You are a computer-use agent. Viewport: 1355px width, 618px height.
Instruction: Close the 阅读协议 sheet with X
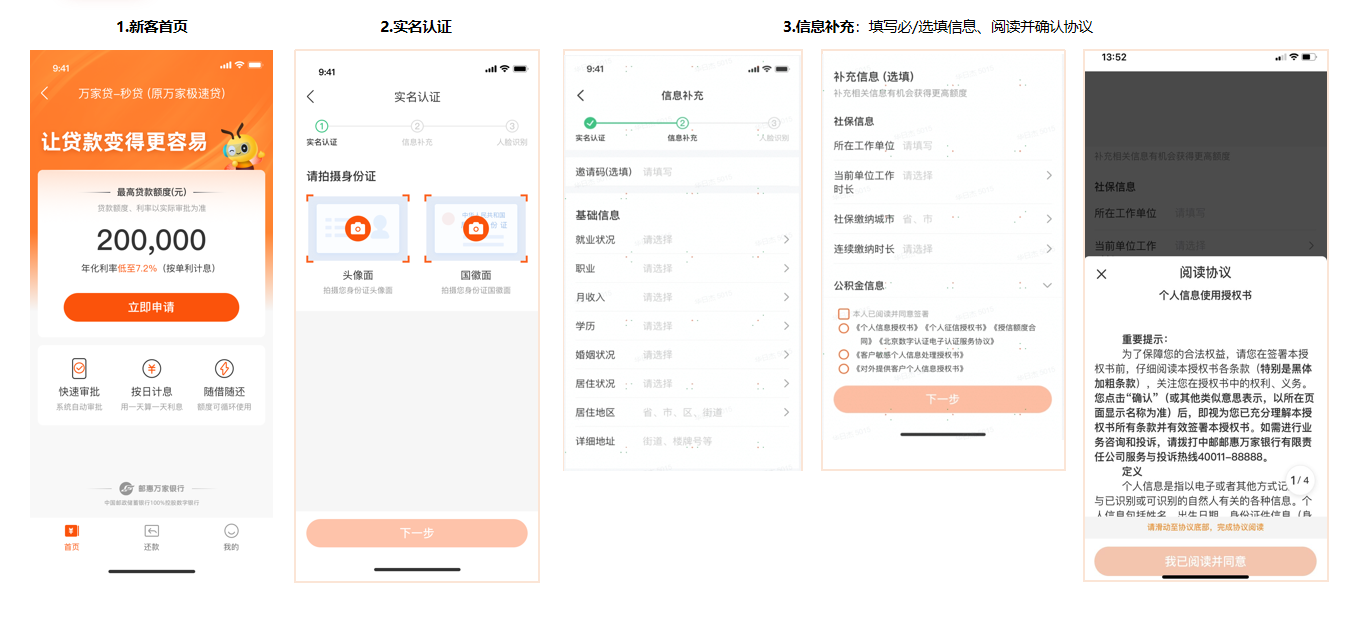[x=1102, y=274]
